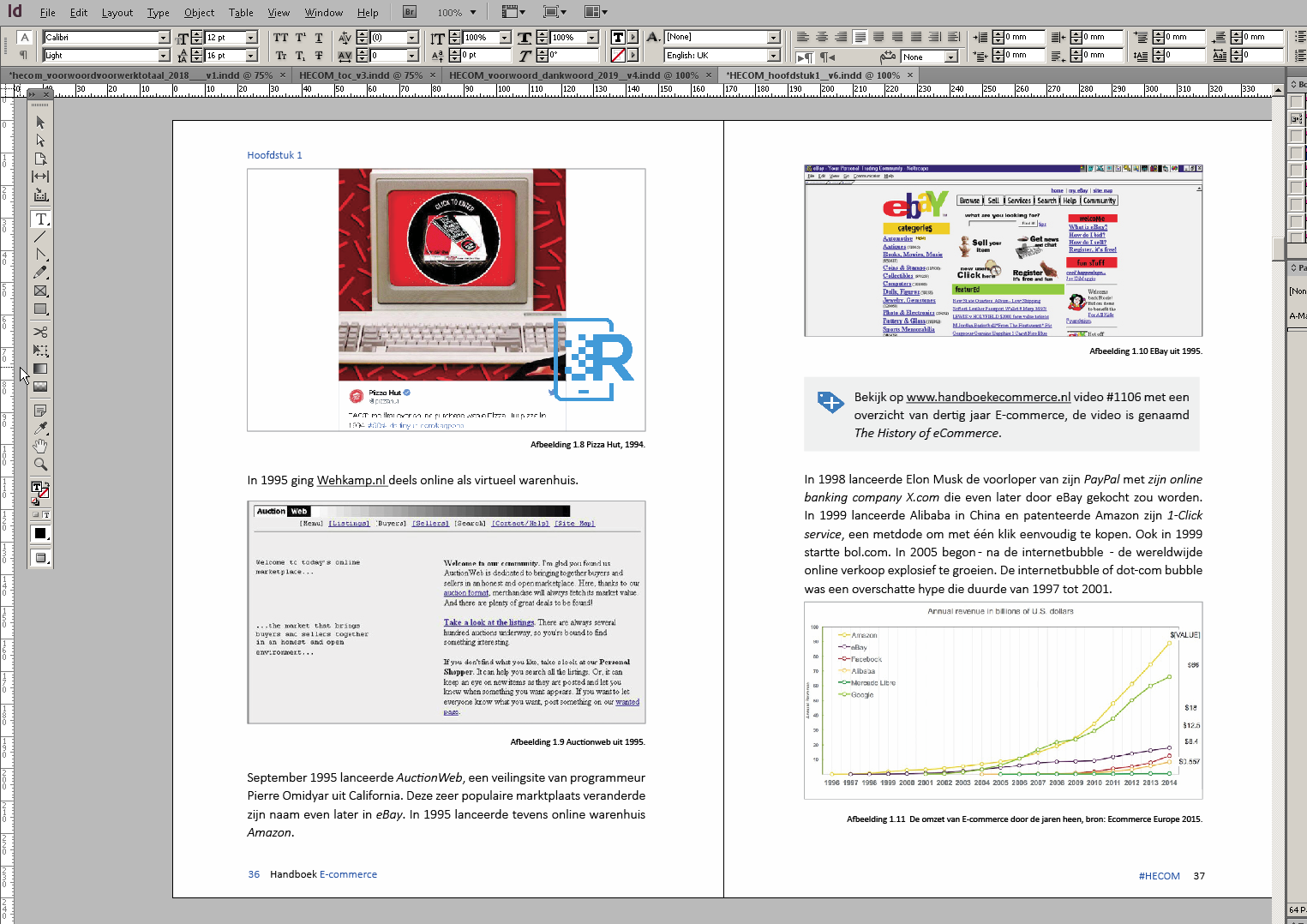Expand the English: UK language dropdown
Image resolution: width=1307 pixels, height=924 pixels.
[774, 56]
